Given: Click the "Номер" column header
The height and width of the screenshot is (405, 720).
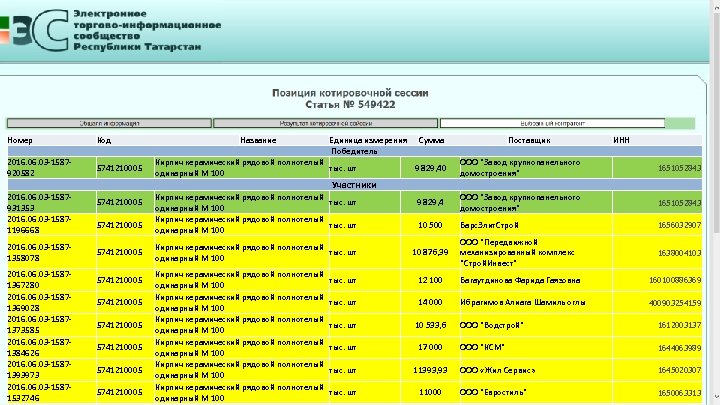Looking at the screenshot, I should pyautogui.click(x=20, y=140).
